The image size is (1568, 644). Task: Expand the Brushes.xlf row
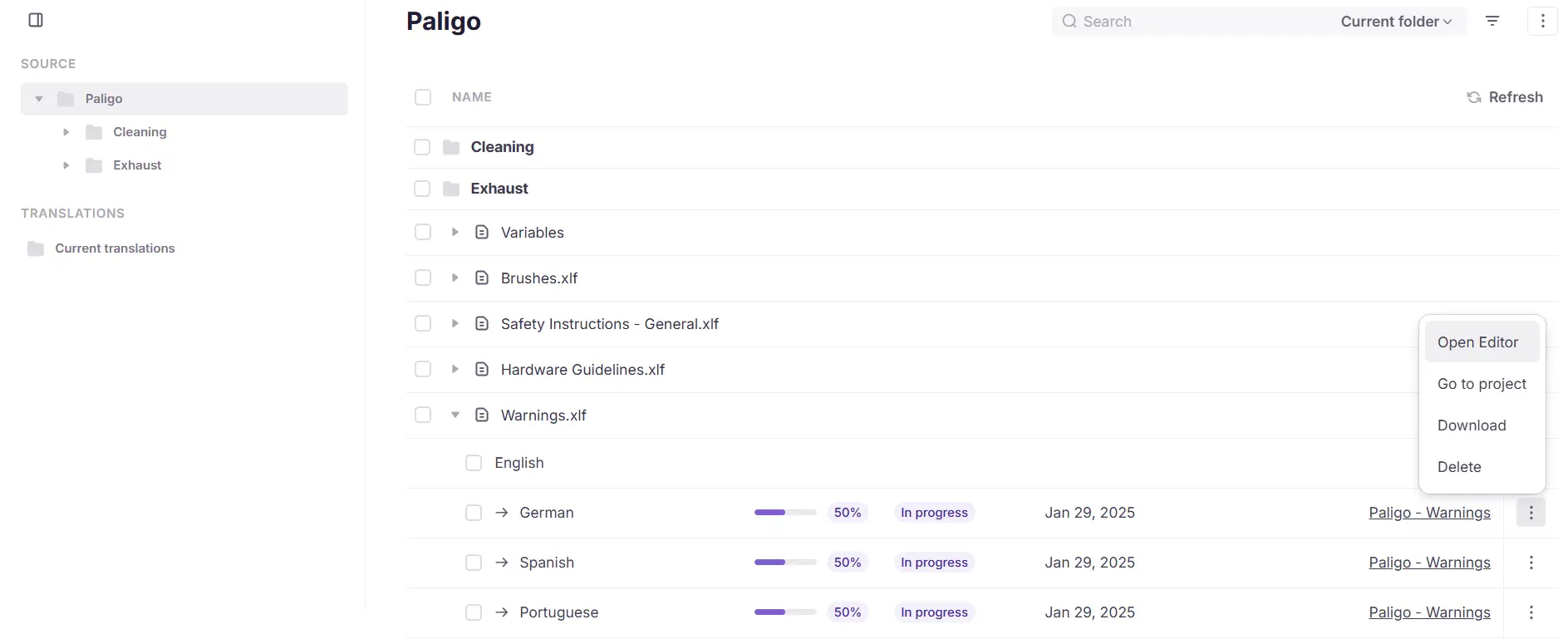455,278
